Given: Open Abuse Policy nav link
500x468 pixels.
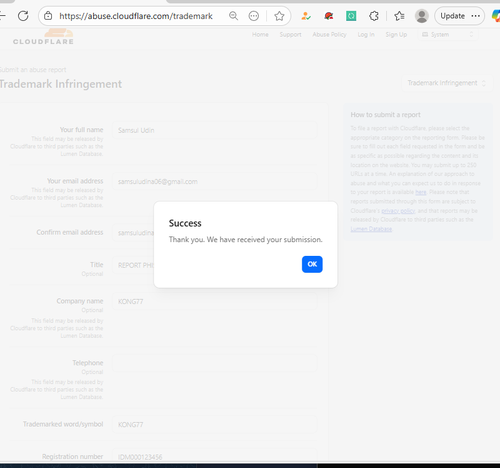Looking at the screenshot, I should (329, 34).
